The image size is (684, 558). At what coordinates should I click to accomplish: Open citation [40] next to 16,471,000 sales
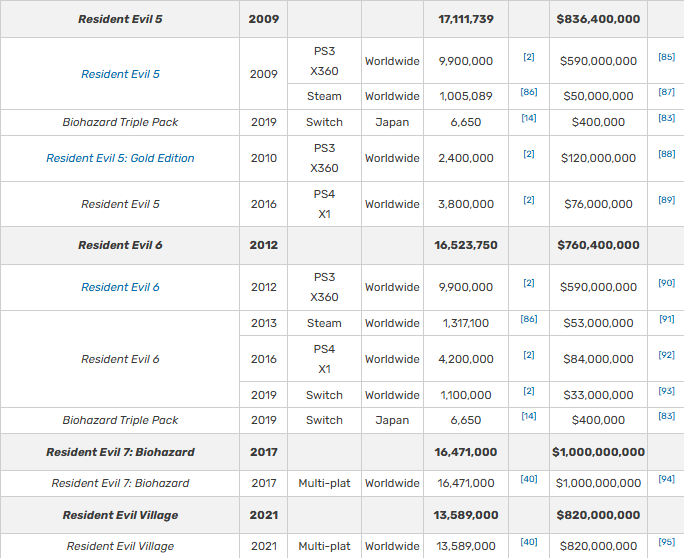tap(529, 479)
